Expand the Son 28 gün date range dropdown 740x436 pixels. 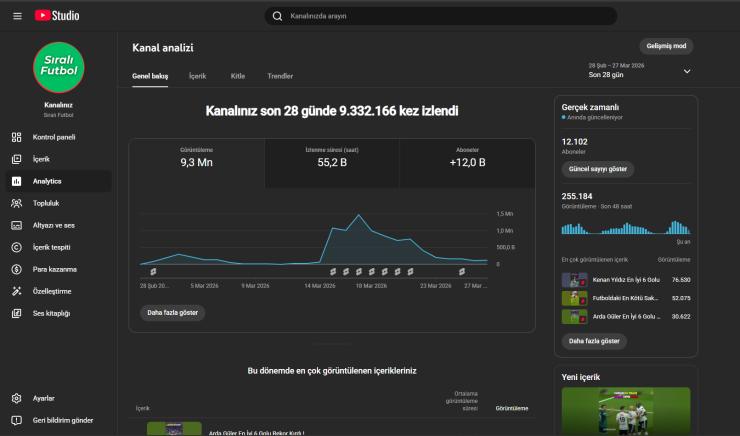click(687, 71)
